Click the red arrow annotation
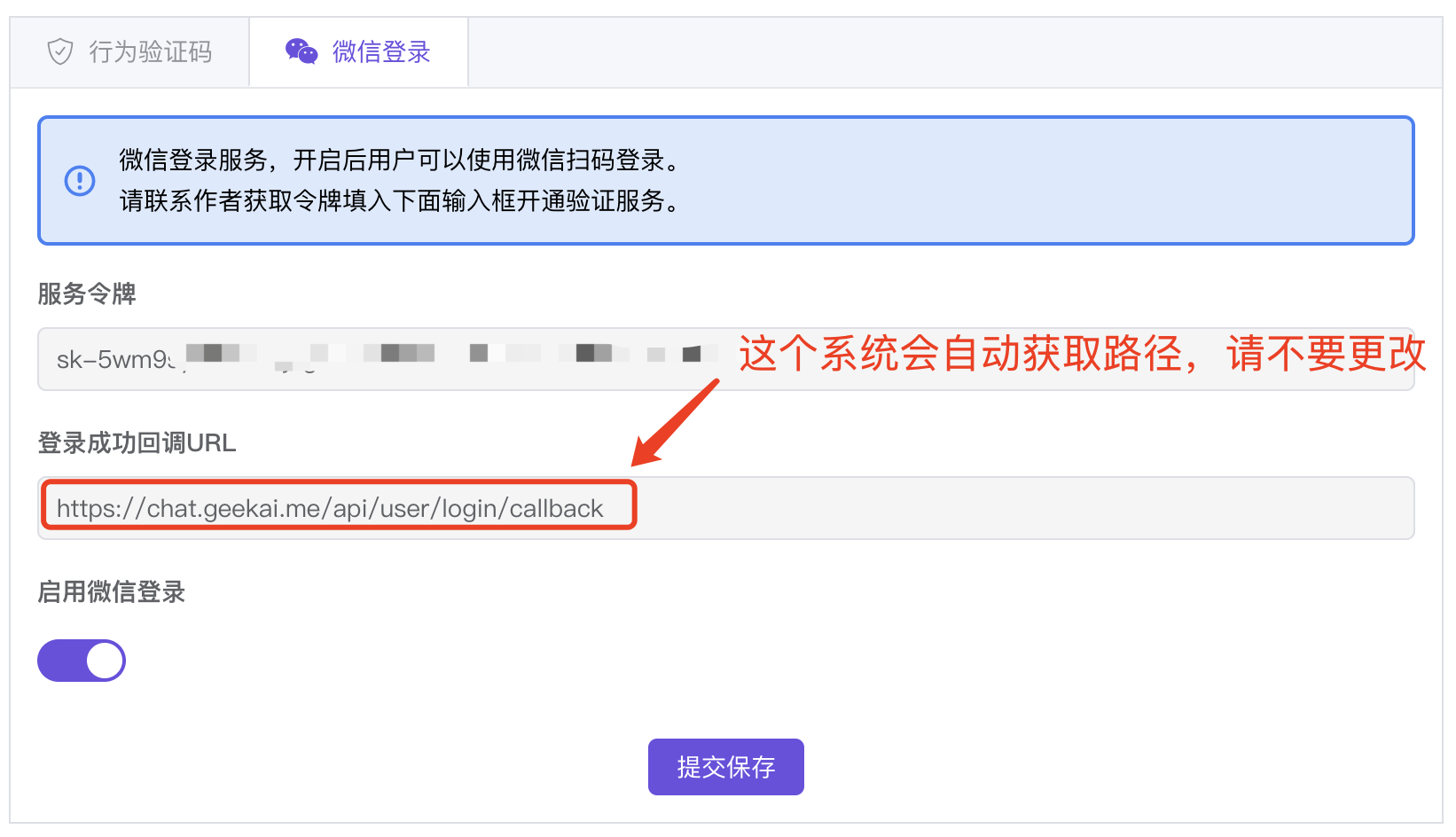1456x837 pixels. point(674,423)
